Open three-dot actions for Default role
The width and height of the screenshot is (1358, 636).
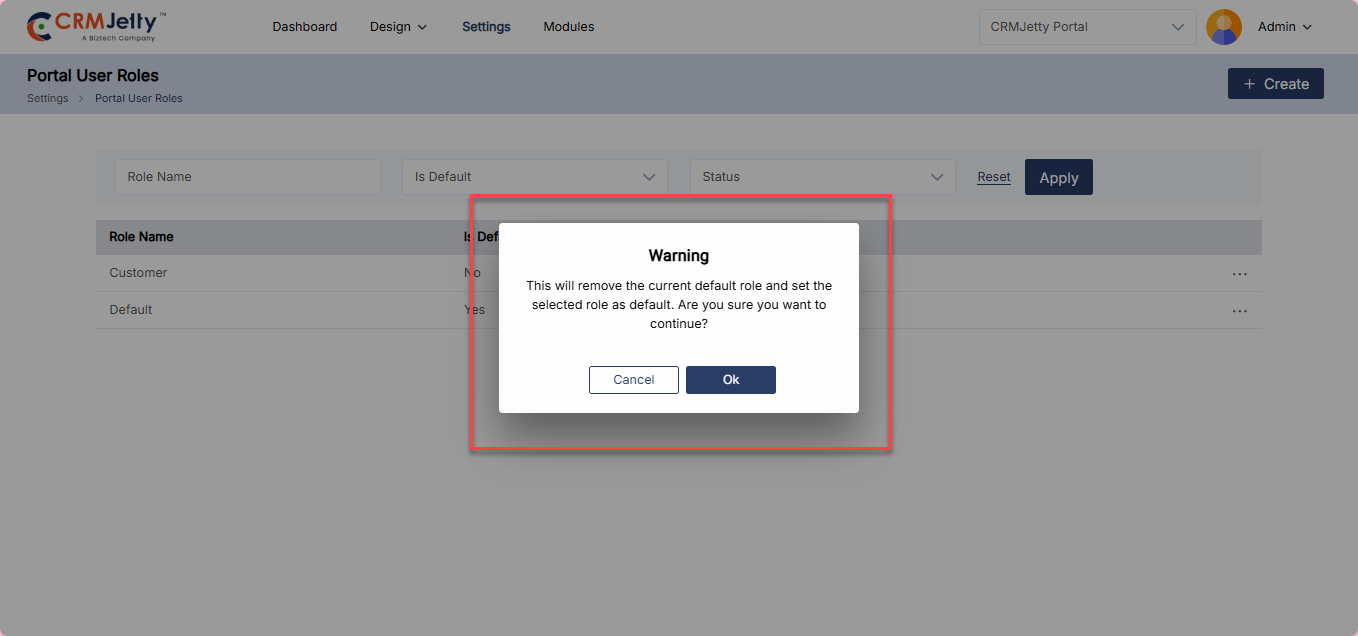1239,311
